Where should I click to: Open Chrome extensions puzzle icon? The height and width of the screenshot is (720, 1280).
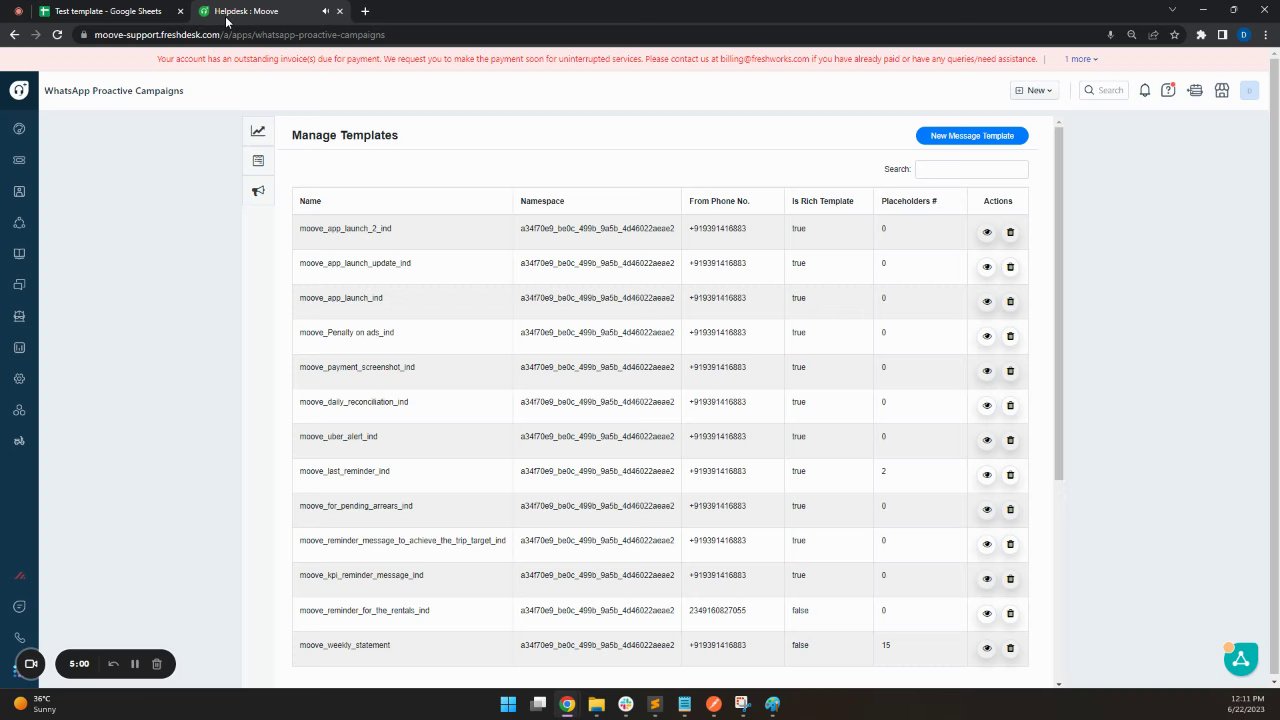point(1201,35)
